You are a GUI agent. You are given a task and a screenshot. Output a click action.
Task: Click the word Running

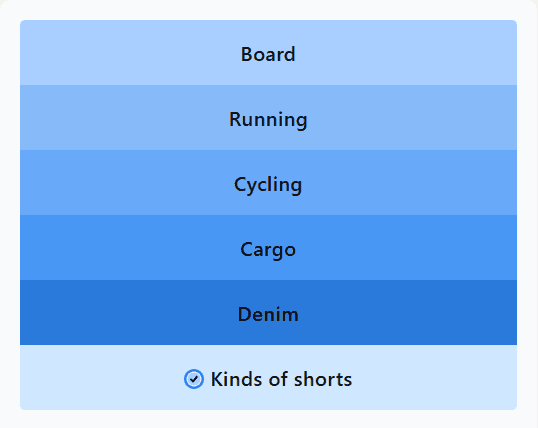click(x=268, y=120)
